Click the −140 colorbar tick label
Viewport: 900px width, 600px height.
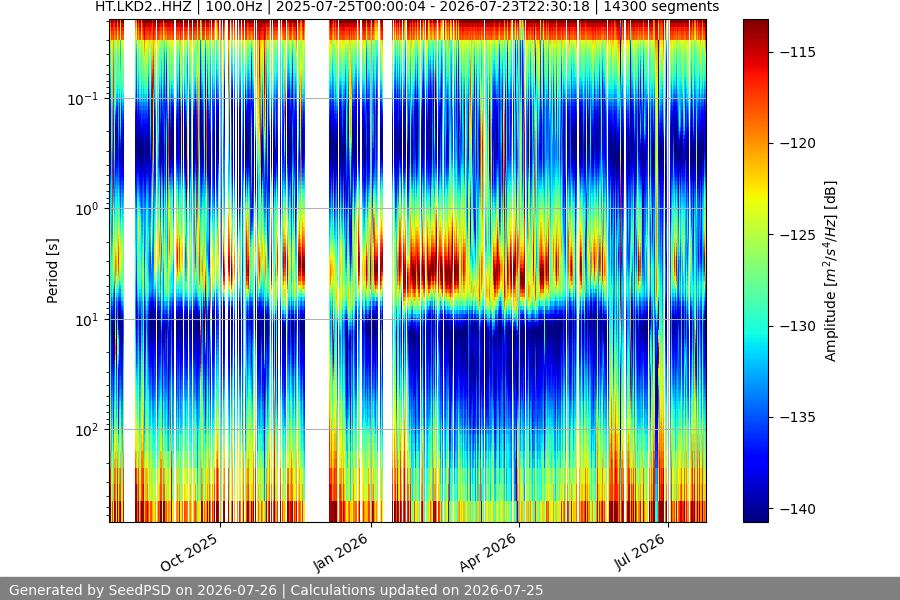pos(798,509)
